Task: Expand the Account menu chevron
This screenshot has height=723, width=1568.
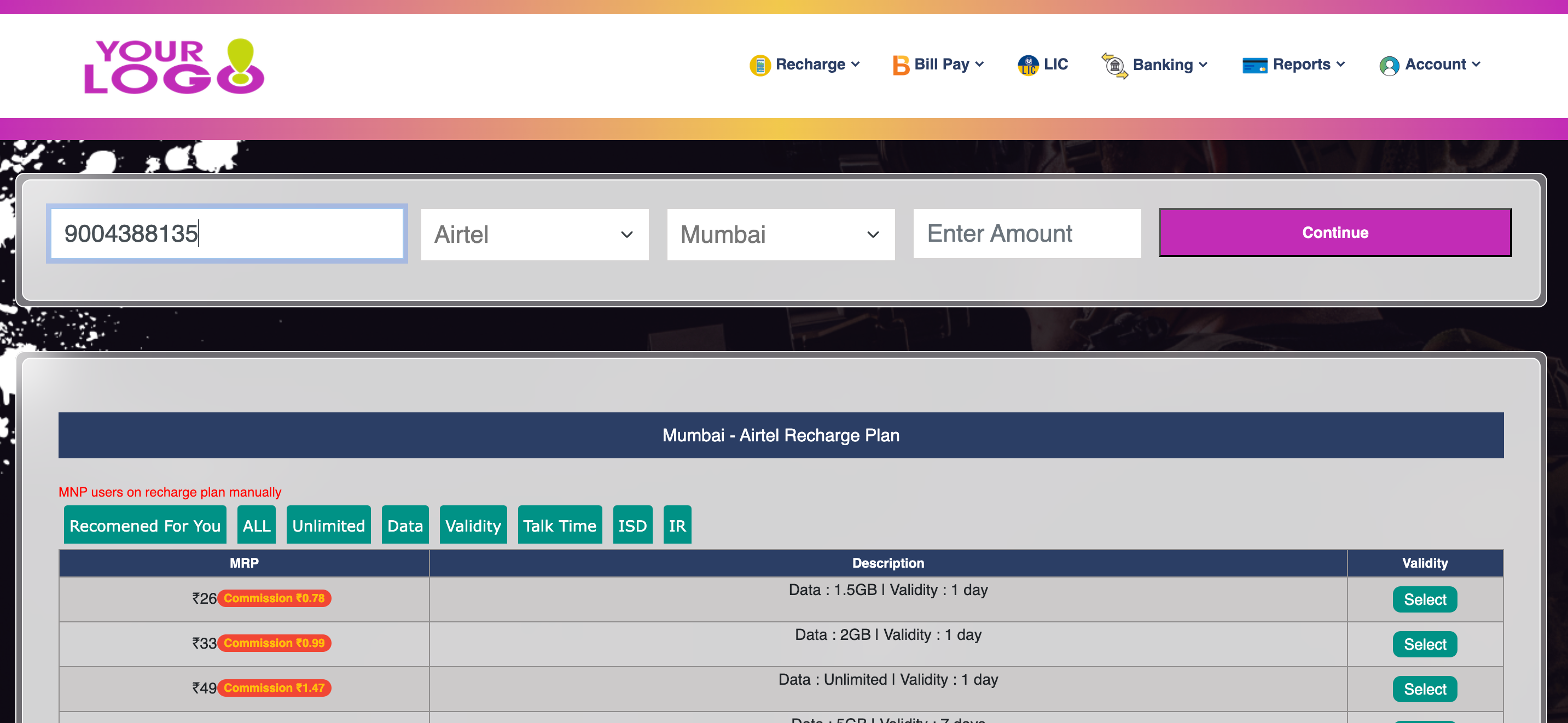Action: [1476, 64]
